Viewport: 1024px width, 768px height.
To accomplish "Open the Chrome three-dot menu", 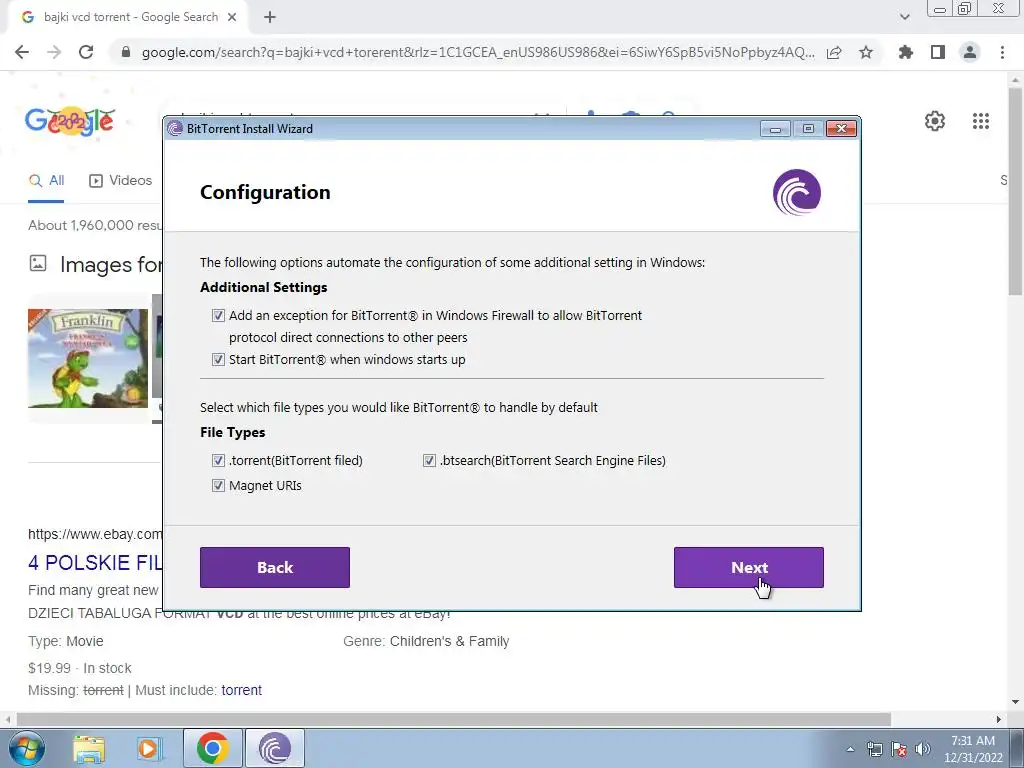I will (x=1002, y=52).
